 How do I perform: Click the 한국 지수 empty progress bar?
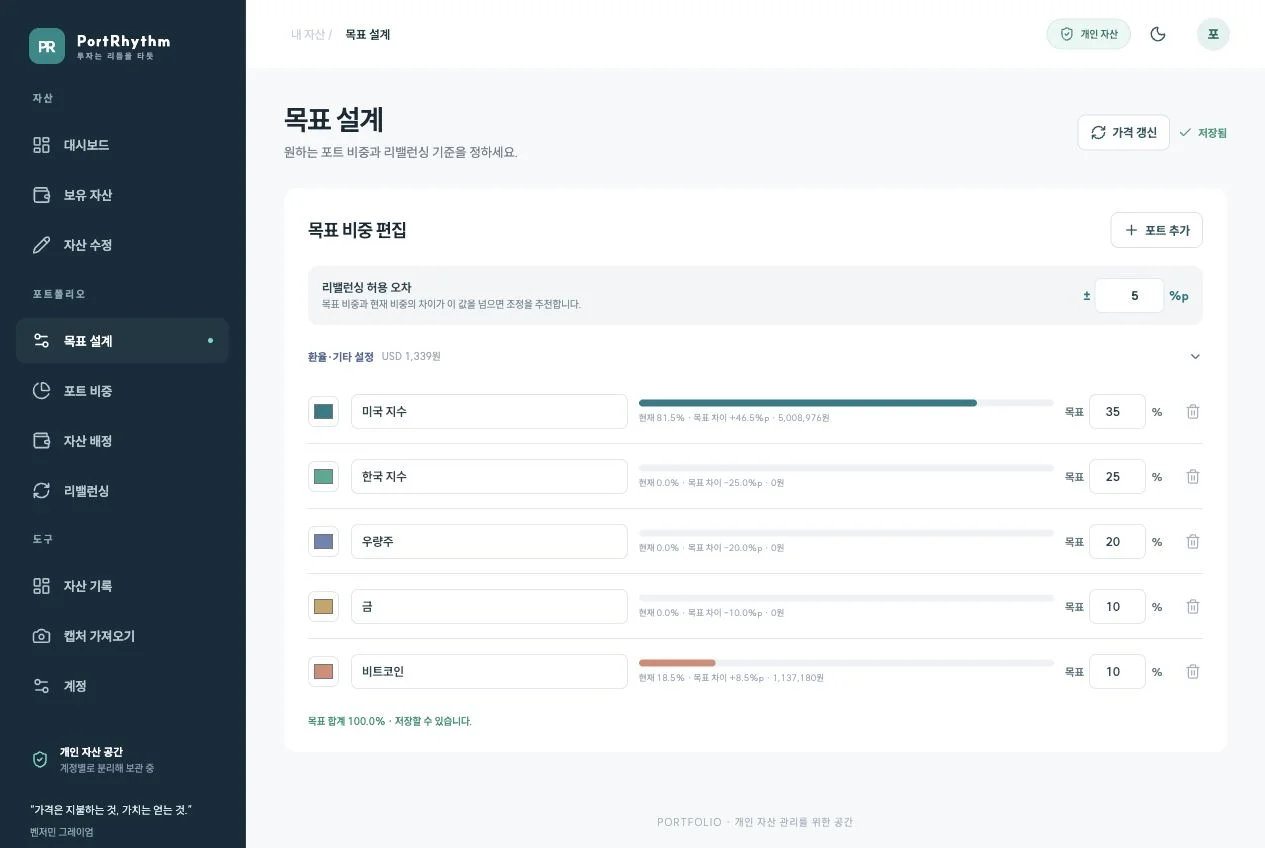[x=846, y=468]
